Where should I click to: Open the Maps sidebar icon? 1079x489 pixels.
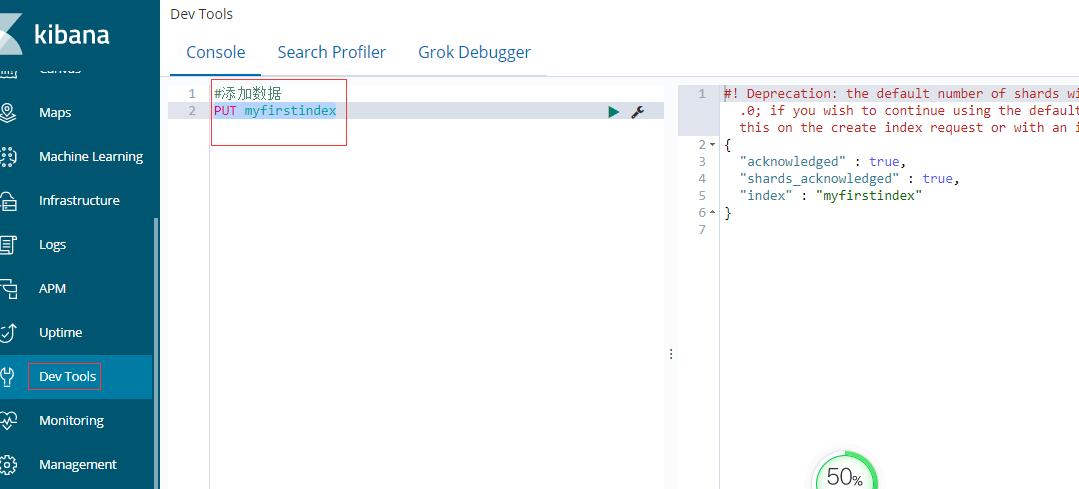tap(7, 113)
